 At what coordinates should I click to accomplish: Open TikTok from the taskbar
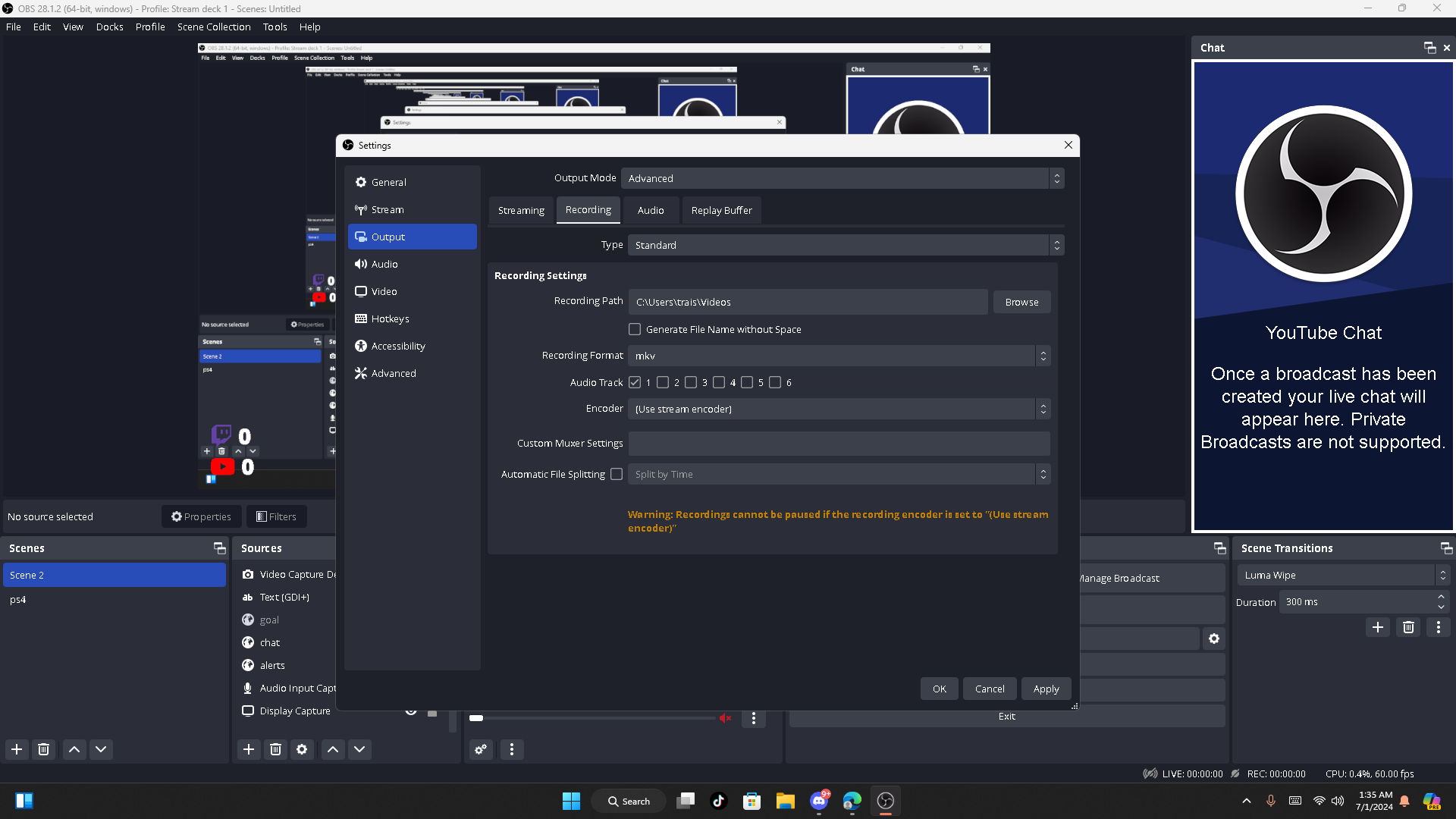pyautogui.click(x=718, y=801)
